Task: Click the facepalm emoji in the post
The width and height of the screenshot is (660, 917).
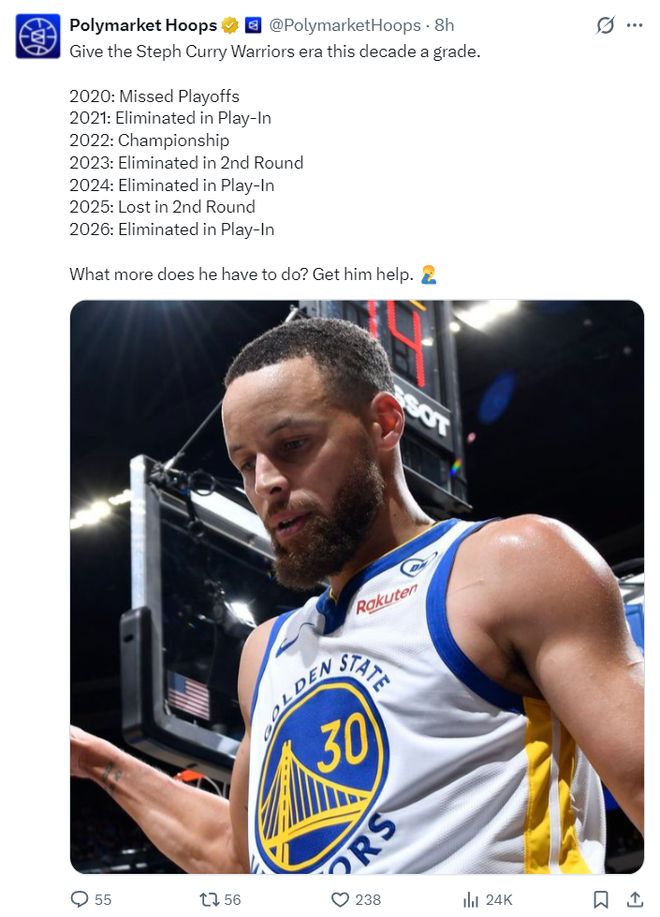Action: tap(428, 274)
